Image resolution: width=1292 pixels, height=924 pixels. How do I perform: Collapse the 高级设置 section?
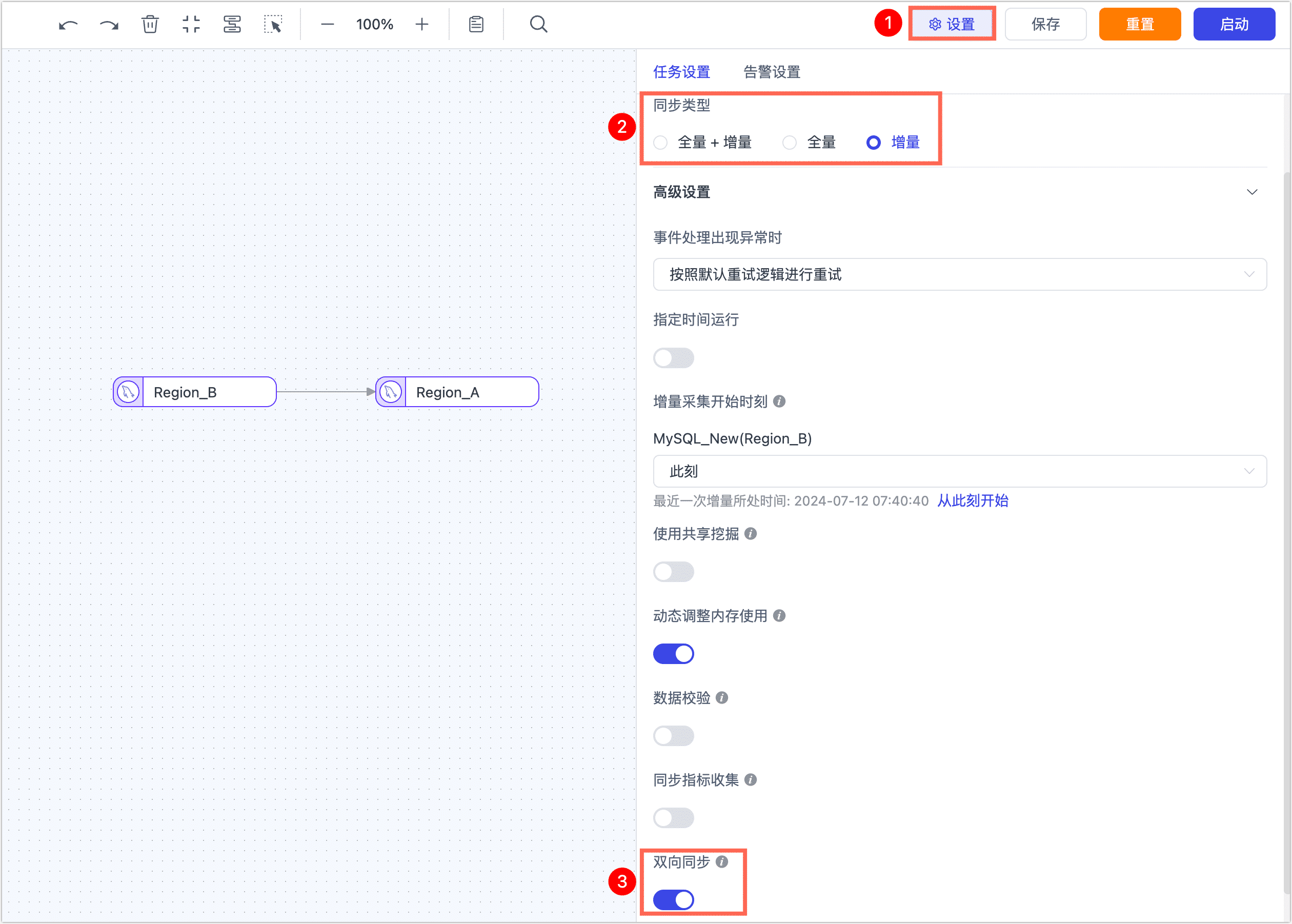1253,192
